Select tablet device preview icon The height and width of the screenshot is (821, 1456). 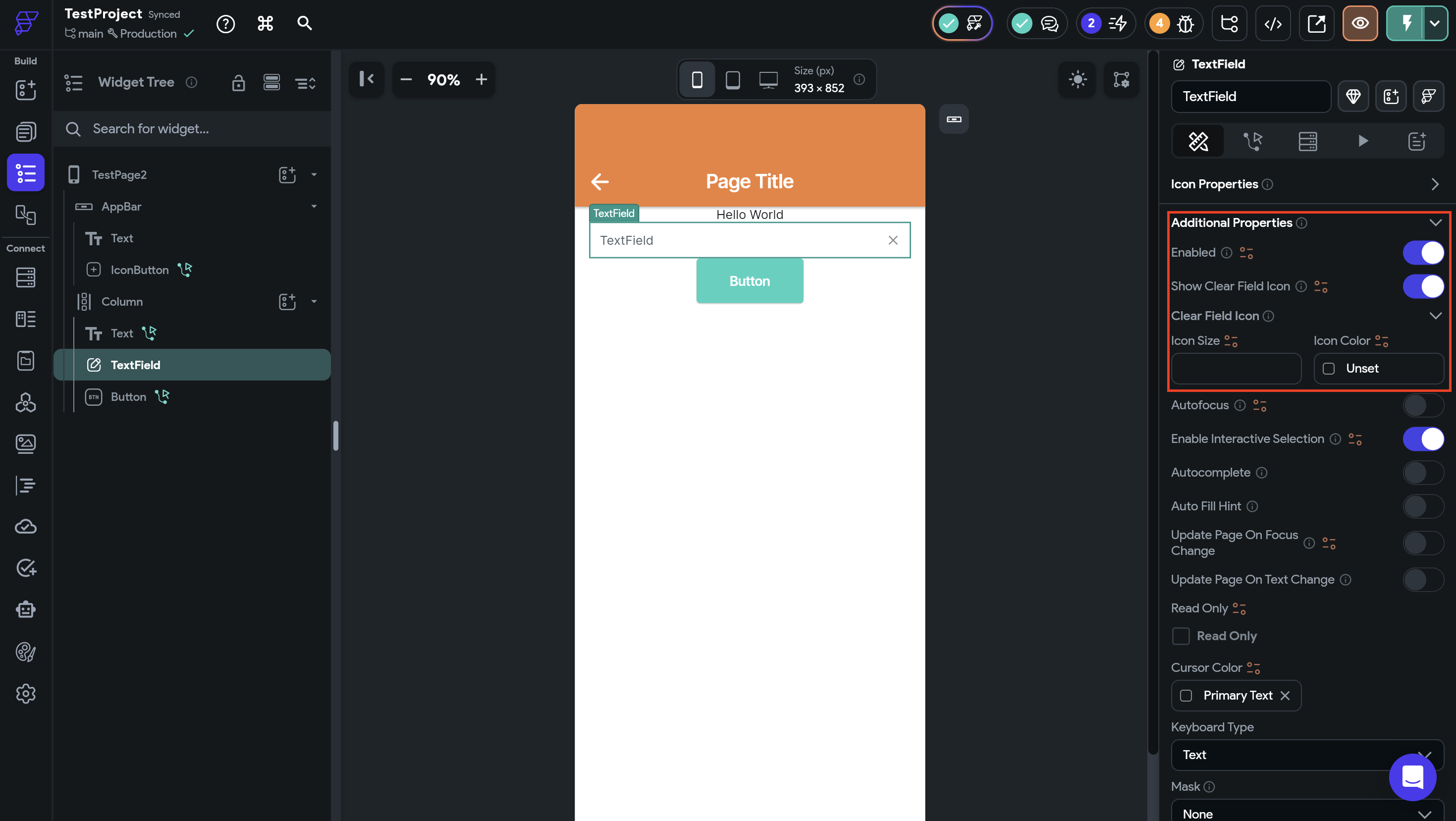coord(733,80)
